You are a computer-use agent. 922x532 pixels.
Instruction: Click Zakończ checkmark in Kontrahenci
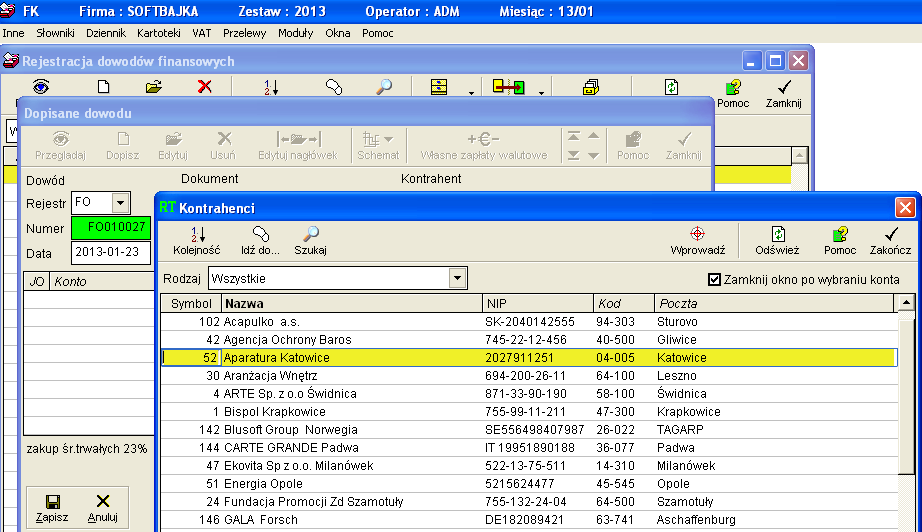[890, 240]
